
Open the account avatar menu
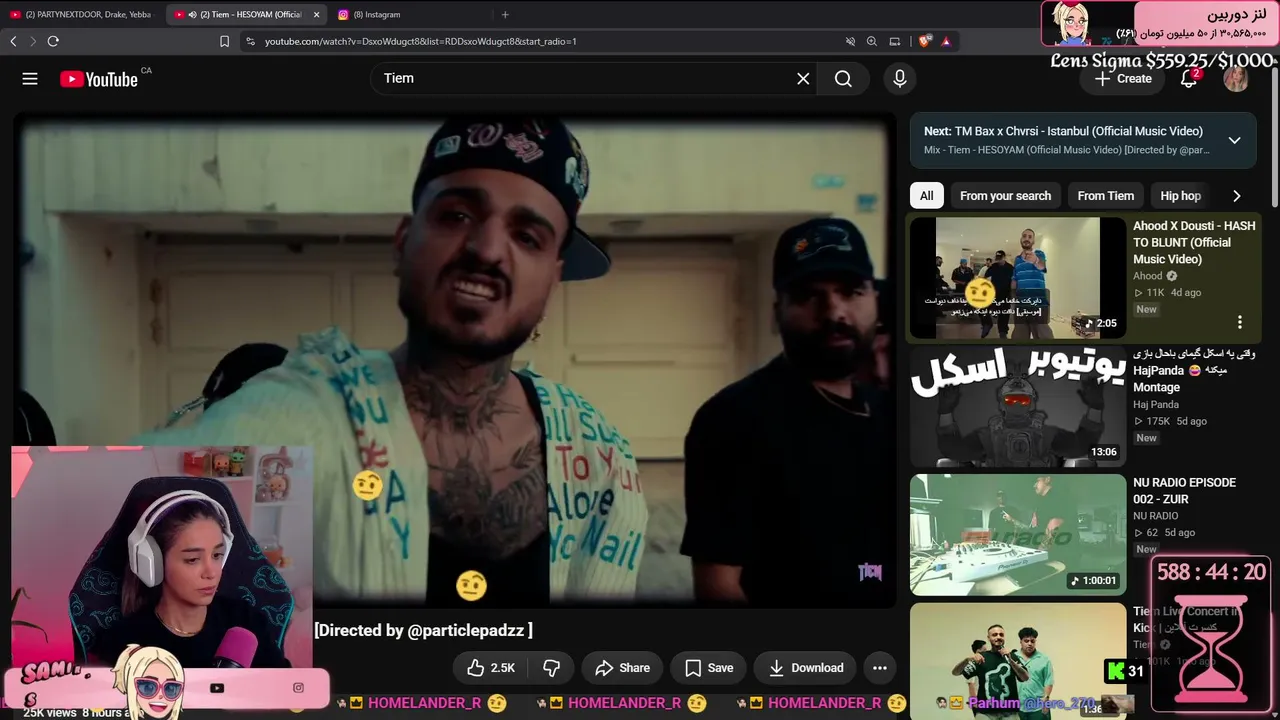[x=1236, y=79]
